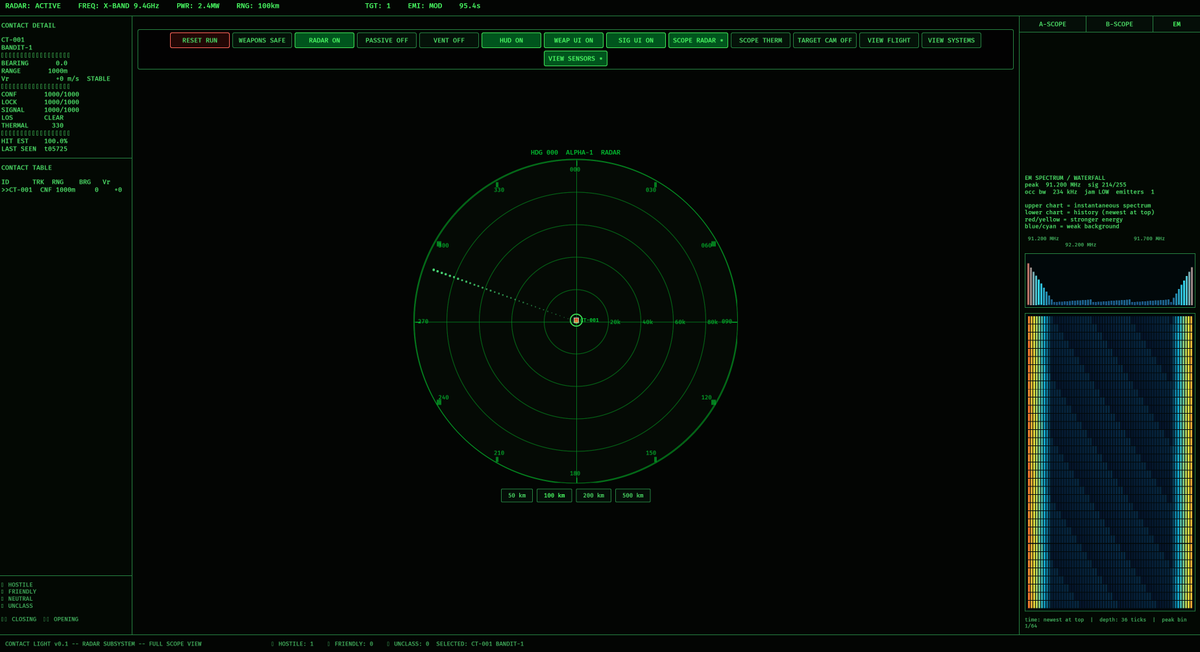Turn off the RADAR ON toggle

click(x=324, y=41)
